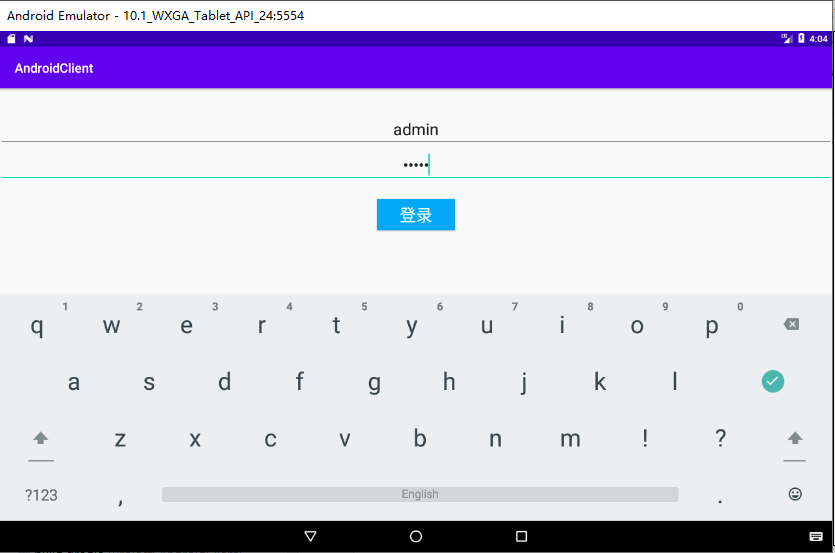The height and width of the screenshot is (553, 835).
Task: Tap the j key
Action: (524, 382)
